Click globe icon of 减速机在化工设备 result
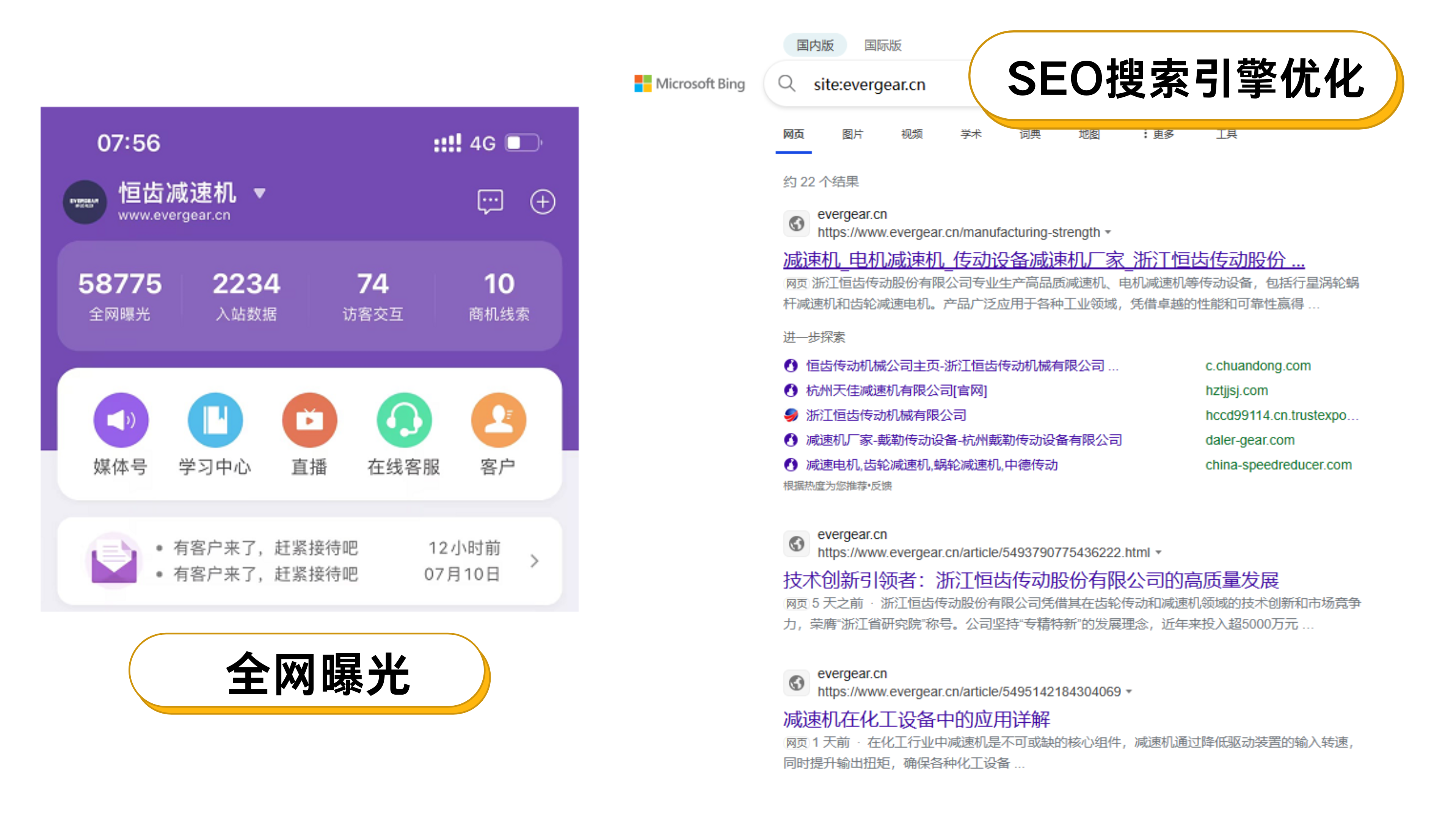Image resolution: width=1456 pixels, height=819 pixels. pyautogui.click(x=796, y=682)
